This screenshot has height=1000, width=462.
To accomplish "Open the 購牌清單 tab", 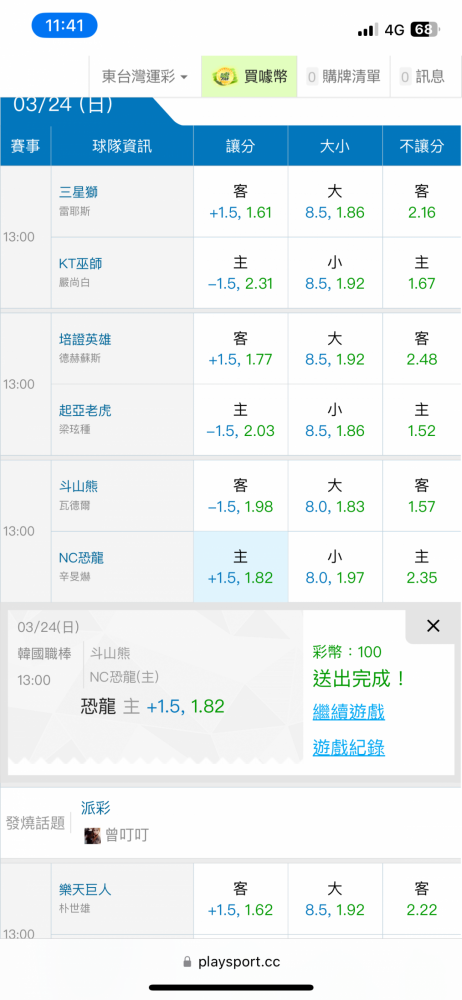I will point(344,77).
